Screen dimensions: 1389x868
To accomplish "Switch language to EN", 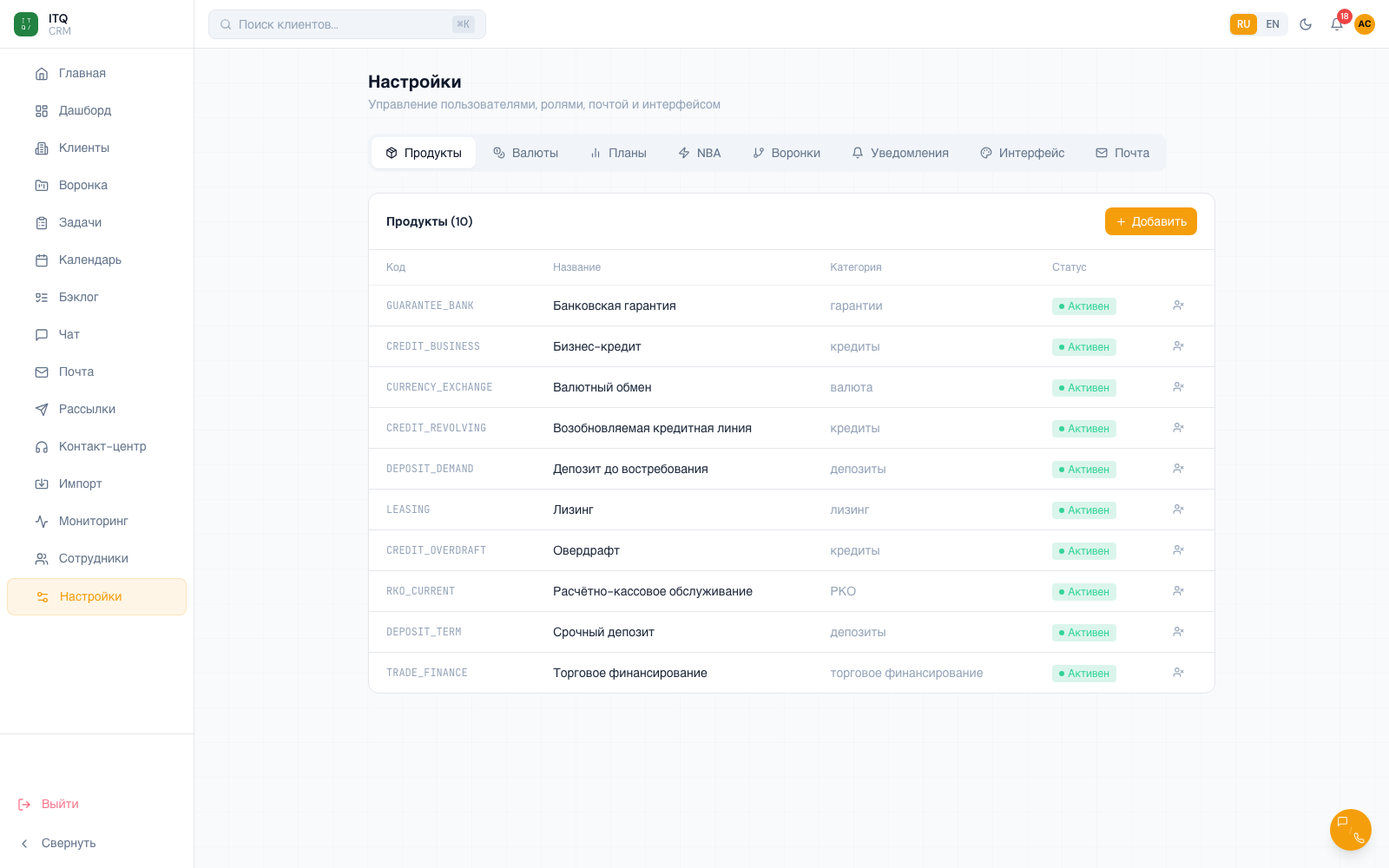I will (x=1273, y=24).
